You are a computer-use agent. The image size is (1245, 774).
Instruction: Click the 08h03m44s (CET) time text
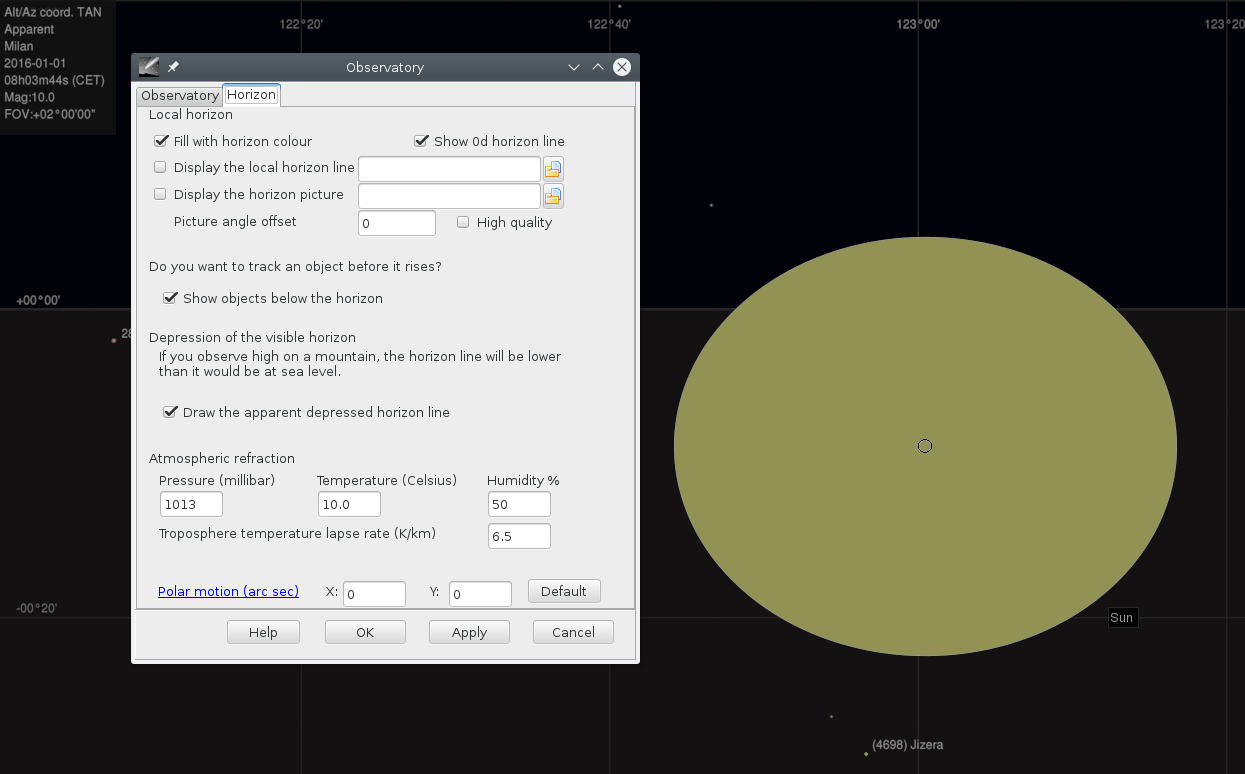click(55, 80)
